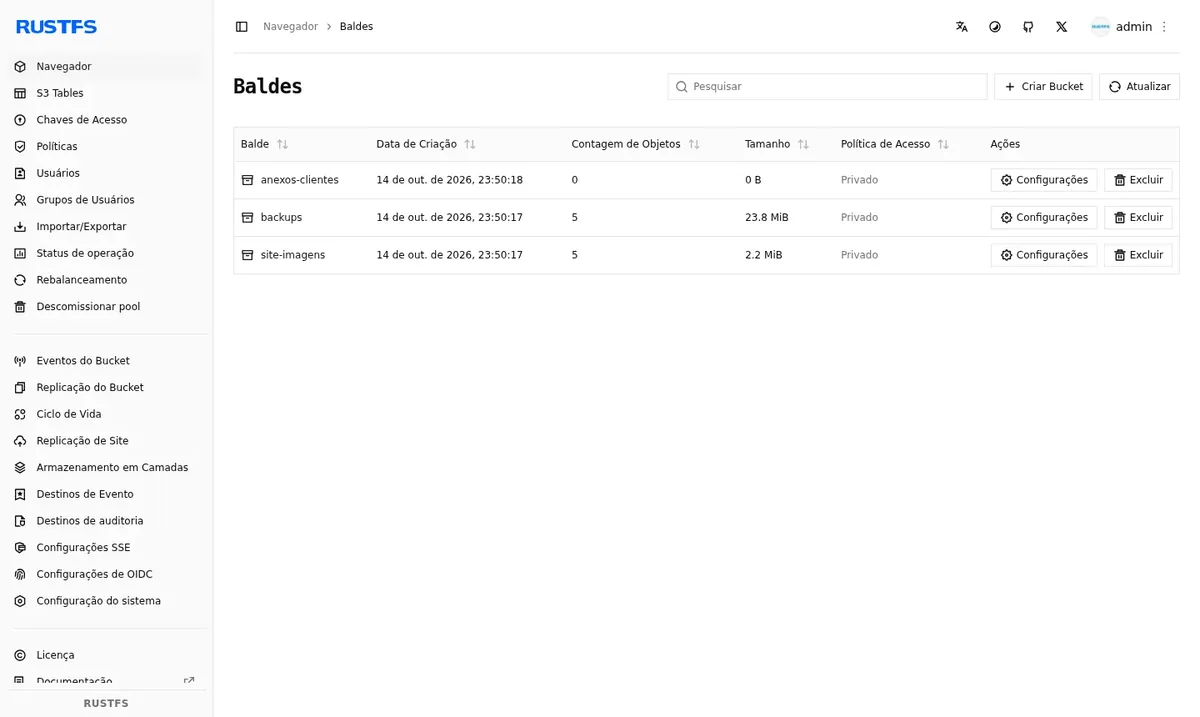Sort by Contagem de Objetos column
Image resolution: width=1200 pixels, height=717 pixels.
pos(693,144)
